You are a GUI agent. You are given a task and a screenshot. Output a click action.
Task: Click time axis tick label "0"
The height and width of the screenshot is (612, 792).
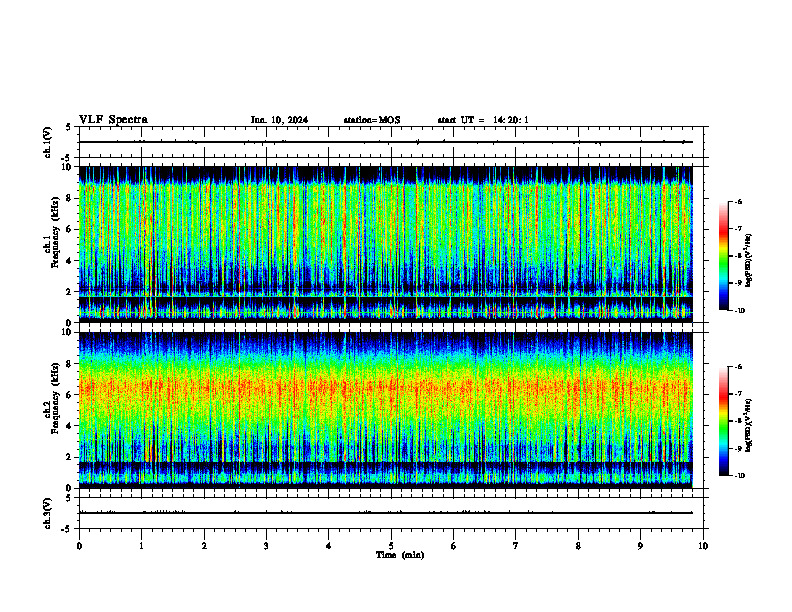(x=79, y=546)
